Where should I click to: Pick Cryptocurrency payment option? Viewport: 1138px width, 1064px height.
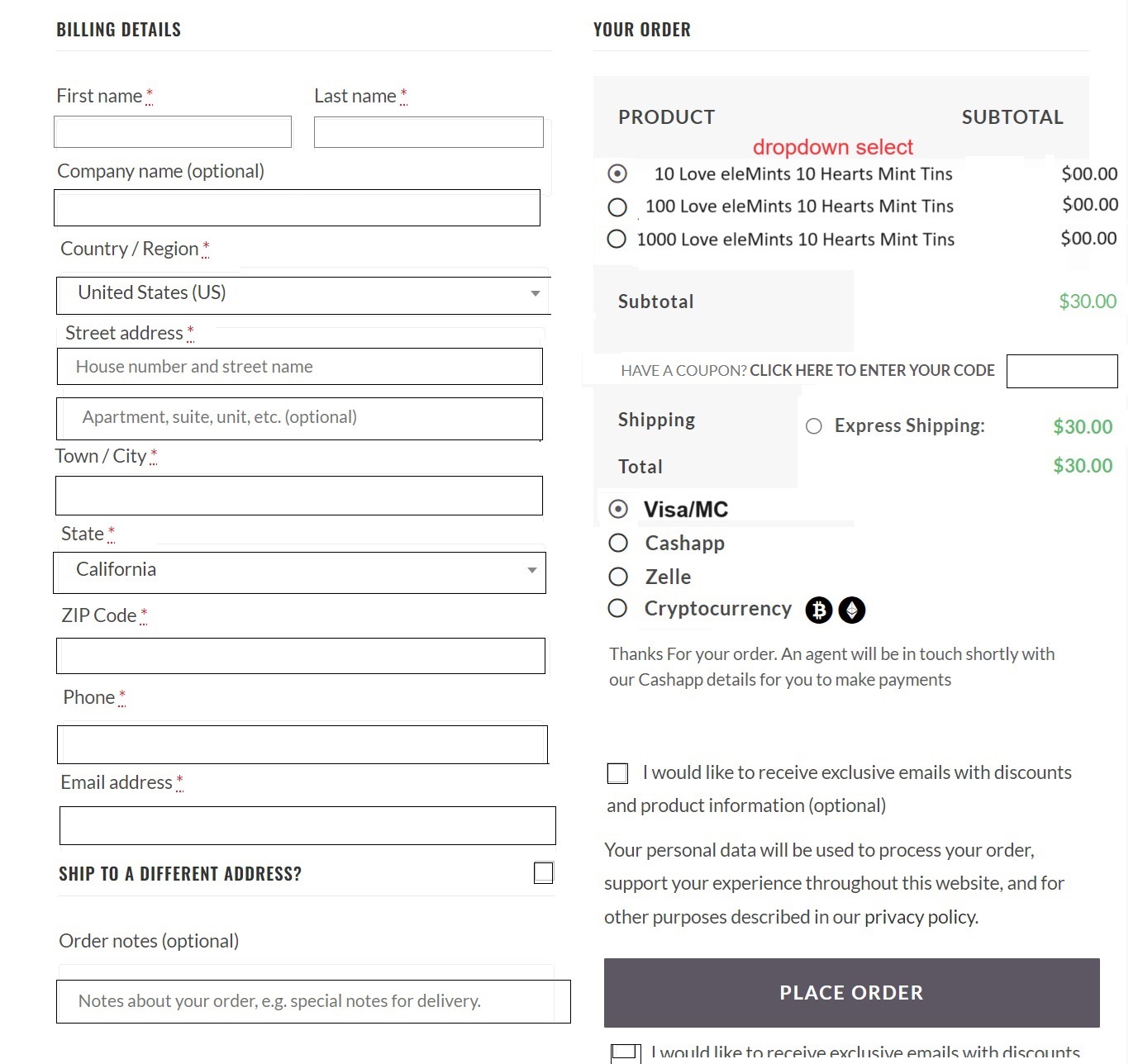coord(617,609)
